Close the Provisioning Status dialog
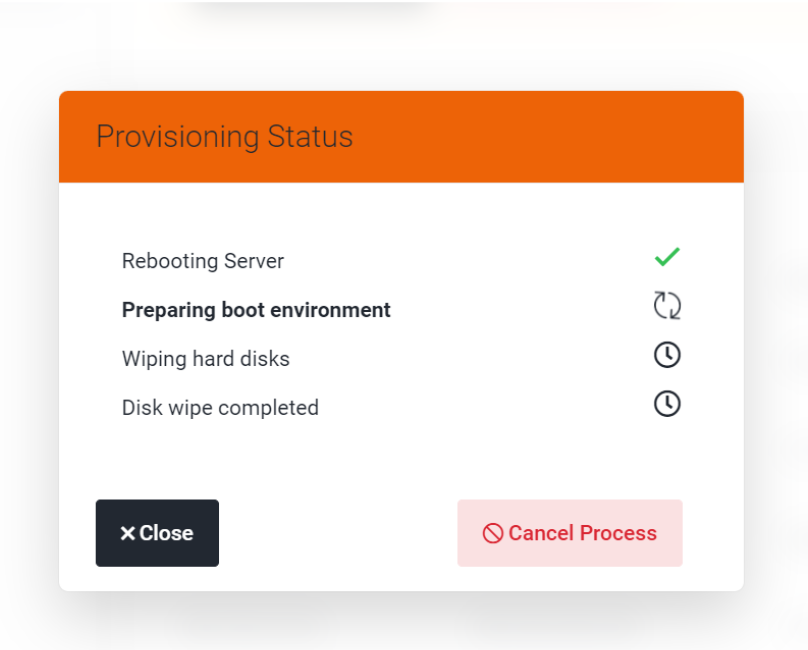The image size is (808, 650). tap(157, 533)
